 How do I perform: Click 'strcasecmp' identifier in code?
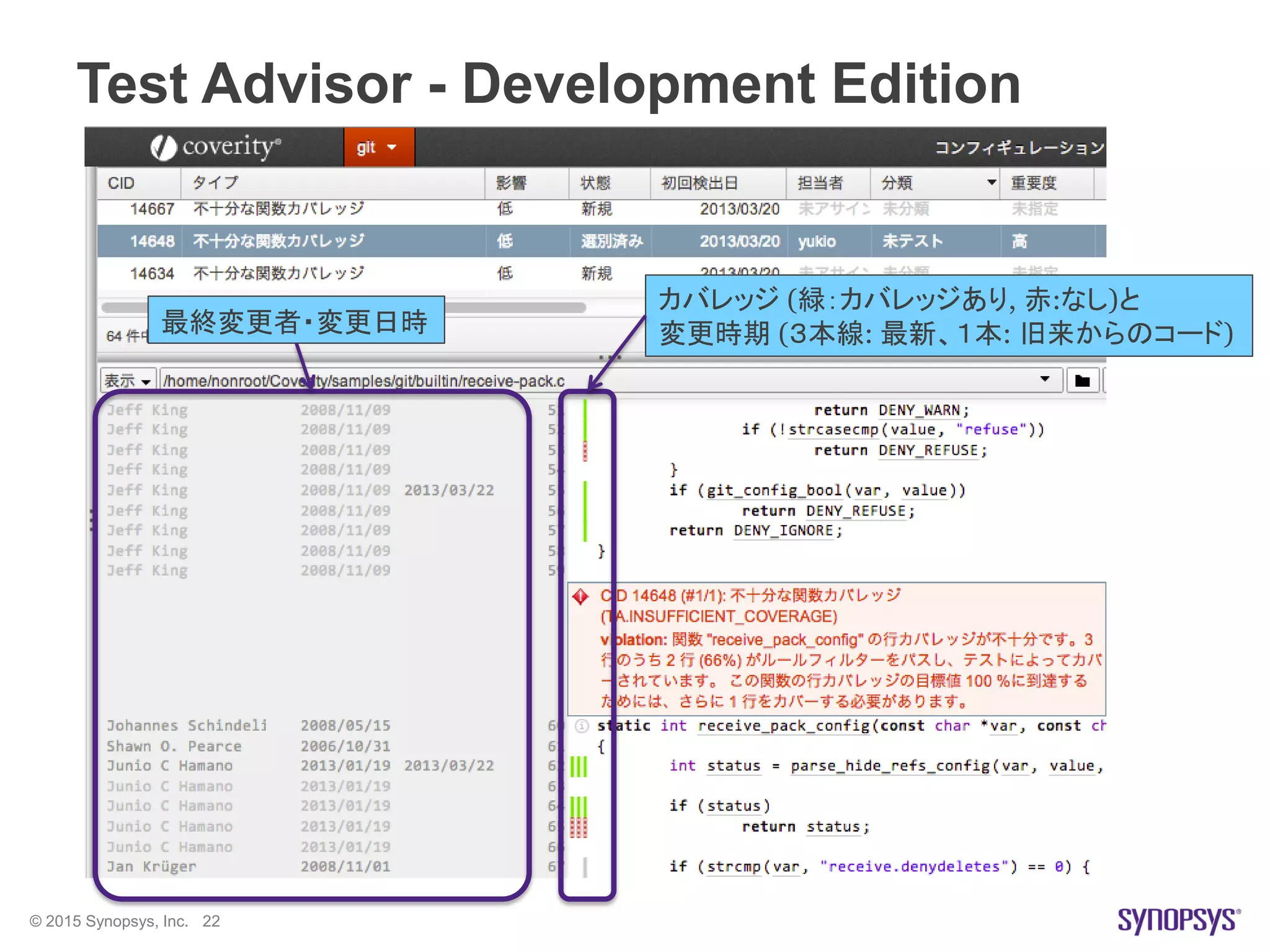tap(834, 430)
